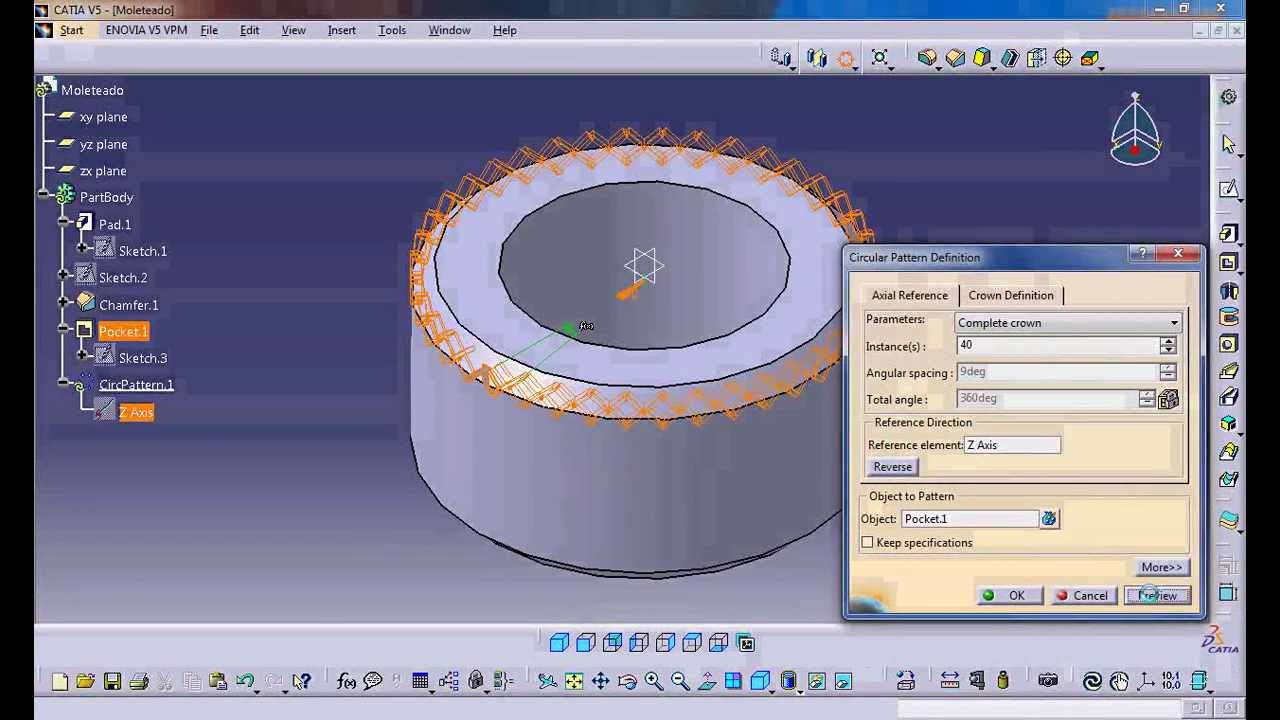Click the Swap Visible Space icon
Image resolution: width=1280 pixels, height=720 pixels.
click(x=843, y=682)
